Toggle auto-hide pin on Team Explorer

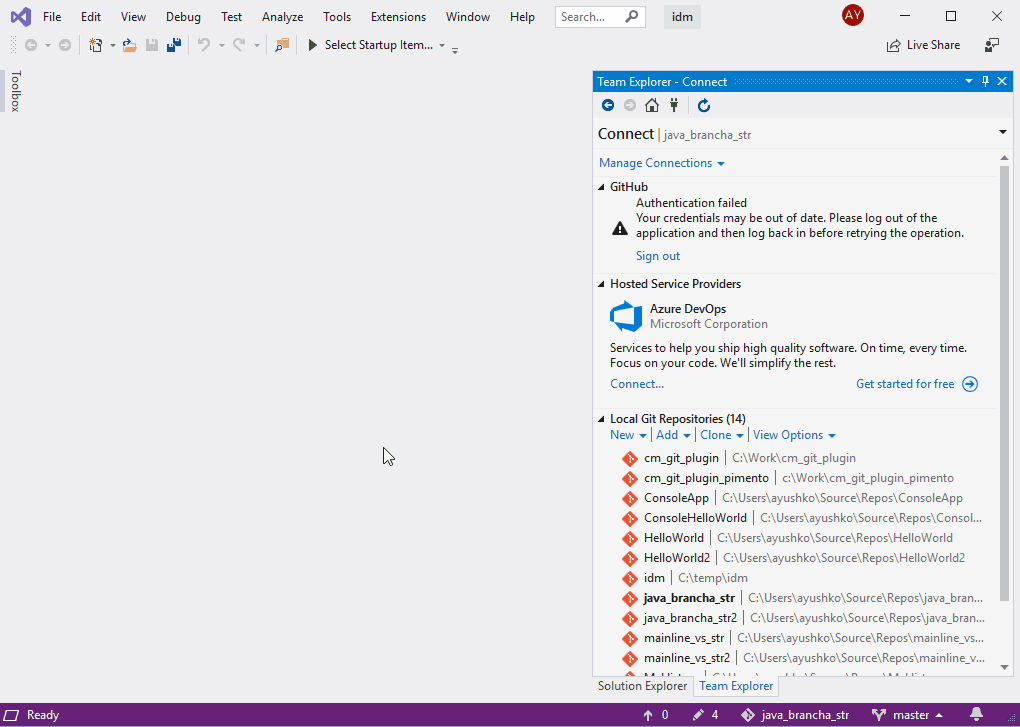[986, 81]
